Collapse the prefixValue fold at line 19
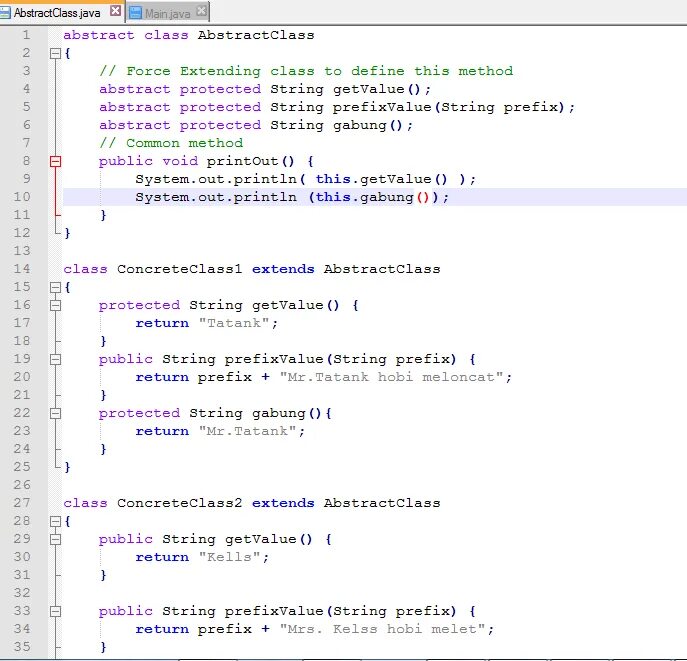Viewport: 687px width, 661px height. pos(55,359)
